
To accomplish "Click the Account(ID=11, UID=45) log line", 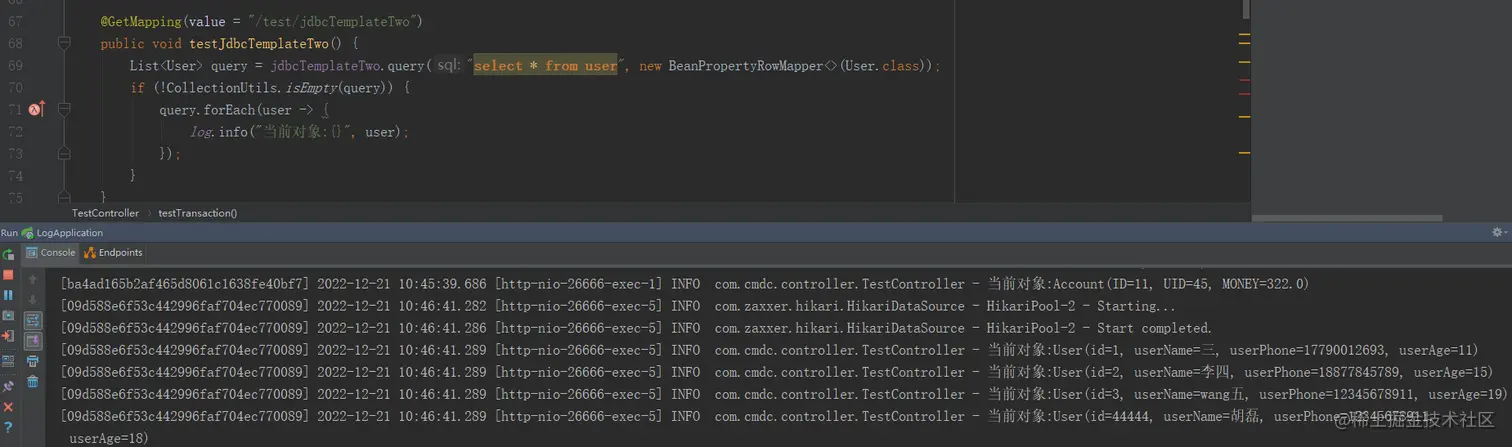I will click(x=684, y=284).
